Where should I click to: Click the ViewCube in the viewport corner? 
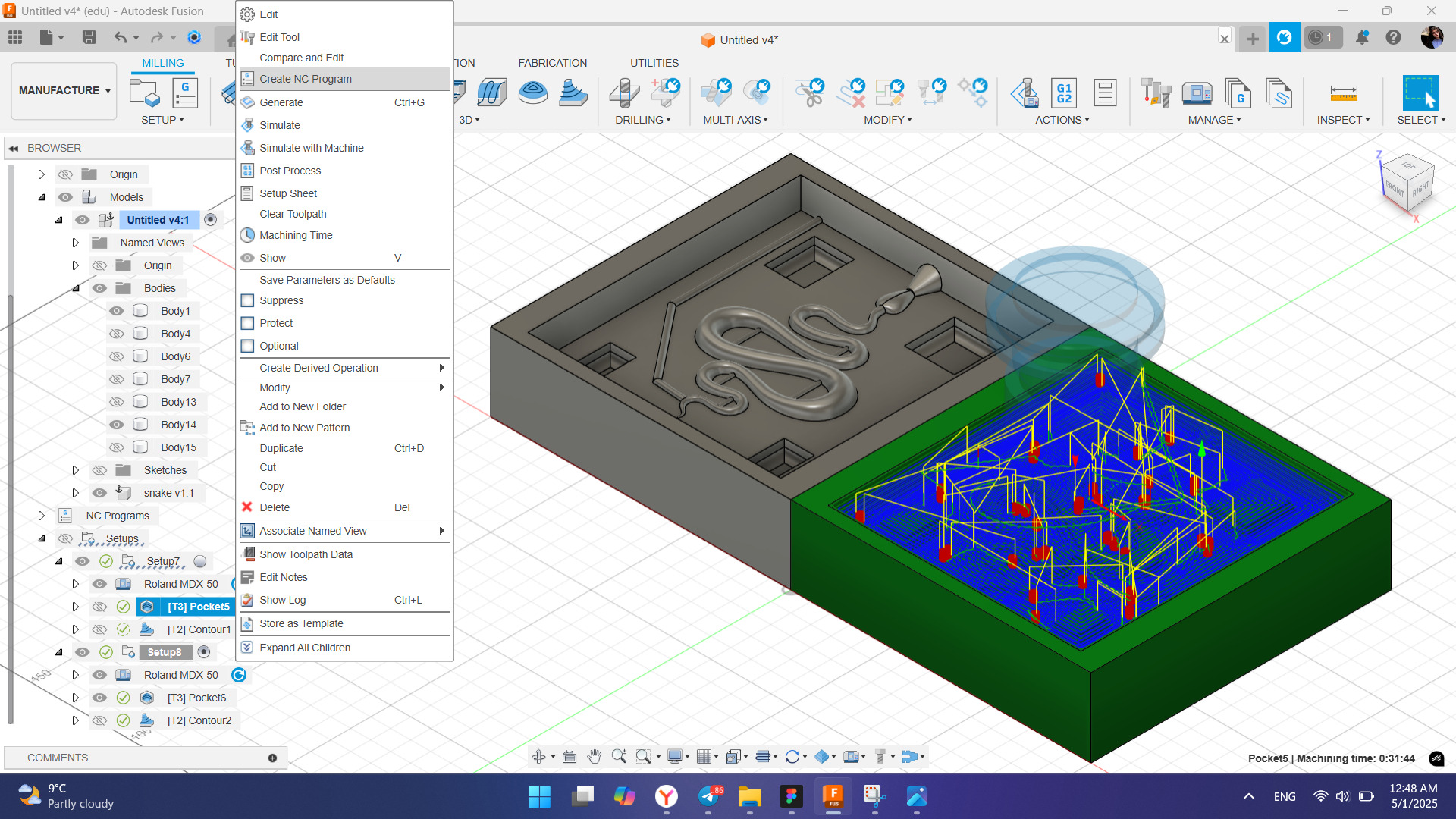point(1407,184)
